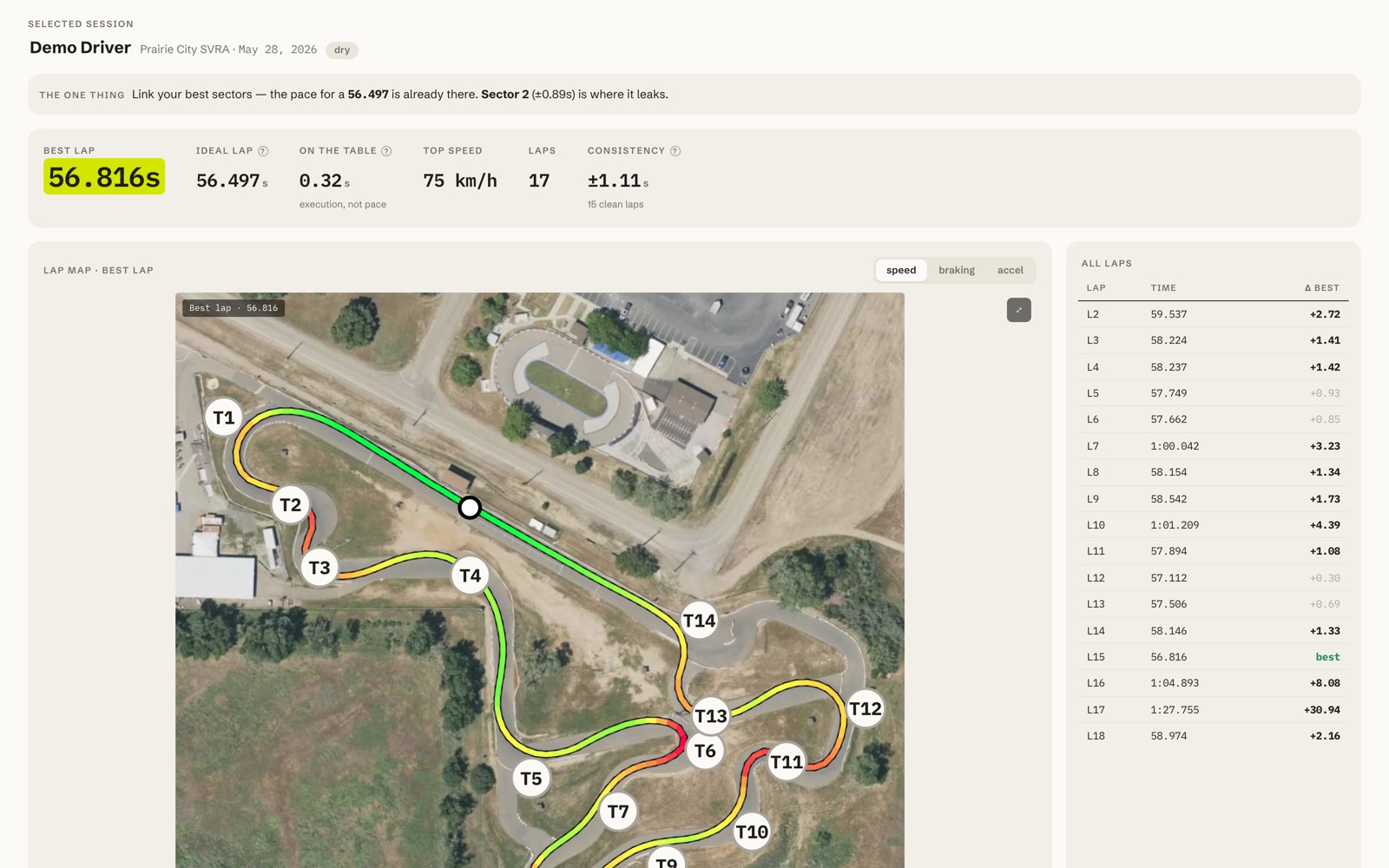Select the T6 corner marker

705,751
